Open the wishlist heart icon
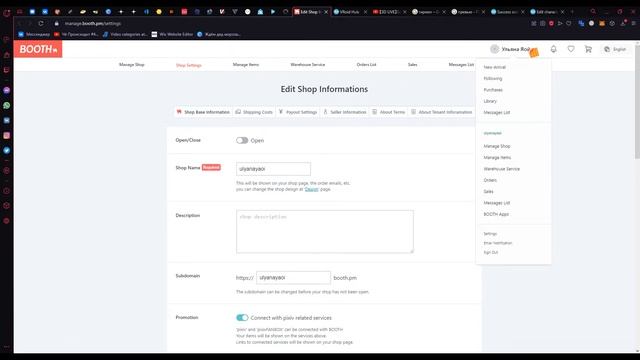Screen dimensions: 640x360 click(571, 49)
